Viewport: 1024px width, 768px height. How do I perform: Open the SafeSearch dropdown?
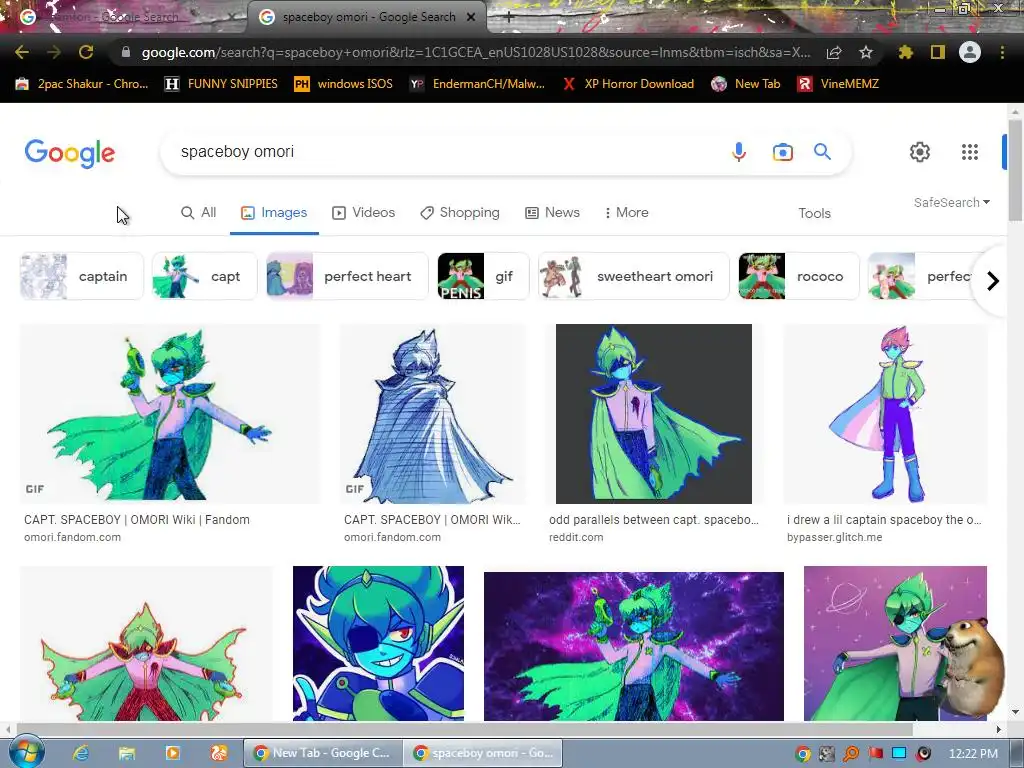click(x=952, y=202)
